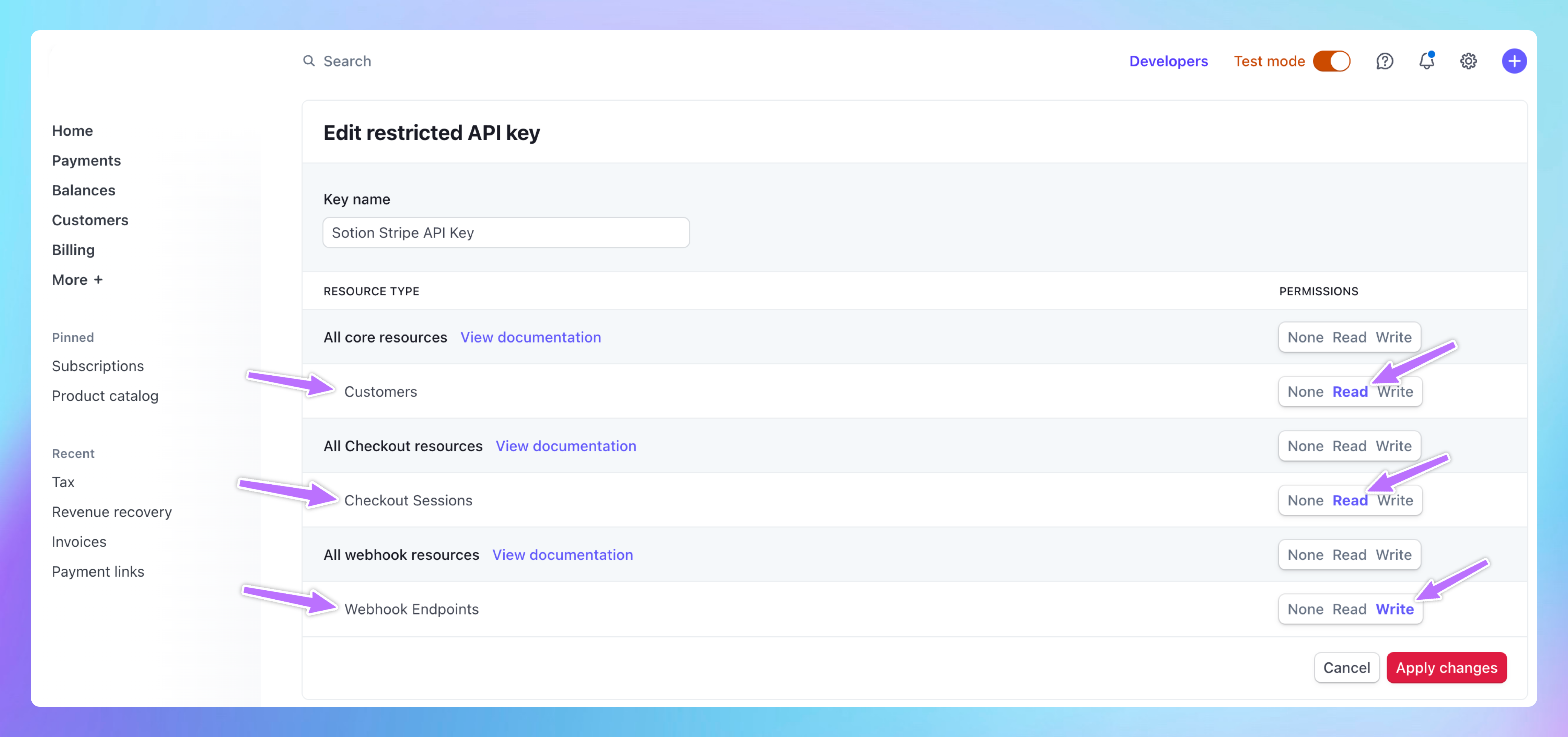Open the Developers link

[1168, 61]
